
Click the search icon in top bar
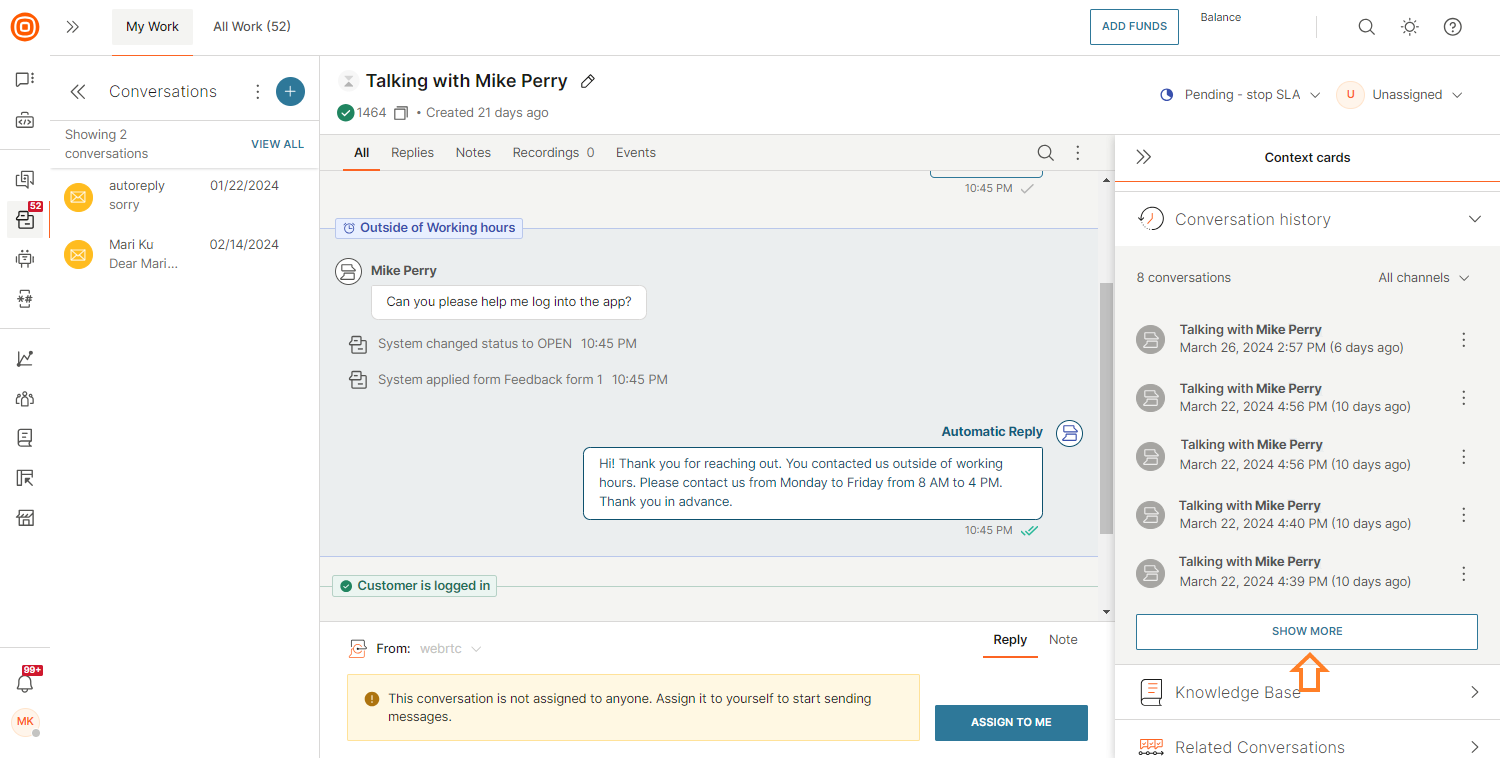[1366, 27]
